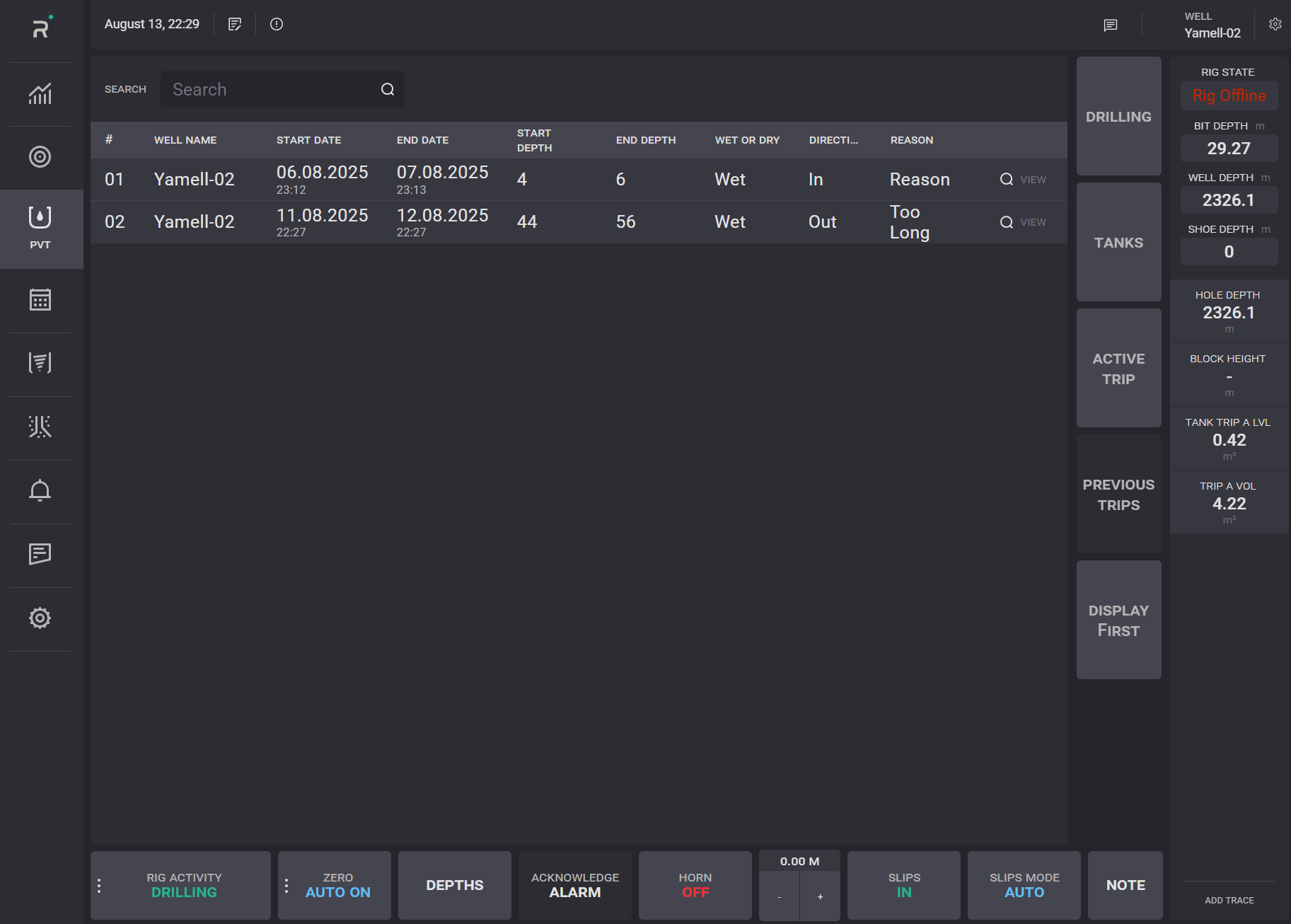Switch to the Active Trip tab
The width and height of the screenshot is (1291, 924).
1118,369
